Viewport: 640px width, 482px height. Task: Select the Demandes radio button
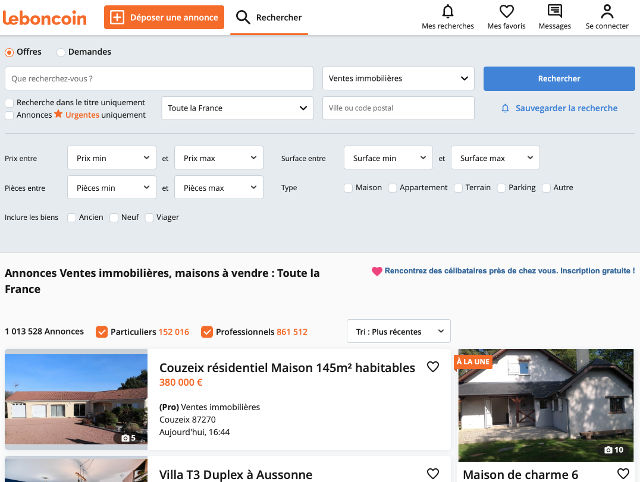pyautogui.click(x=61, y=52)
